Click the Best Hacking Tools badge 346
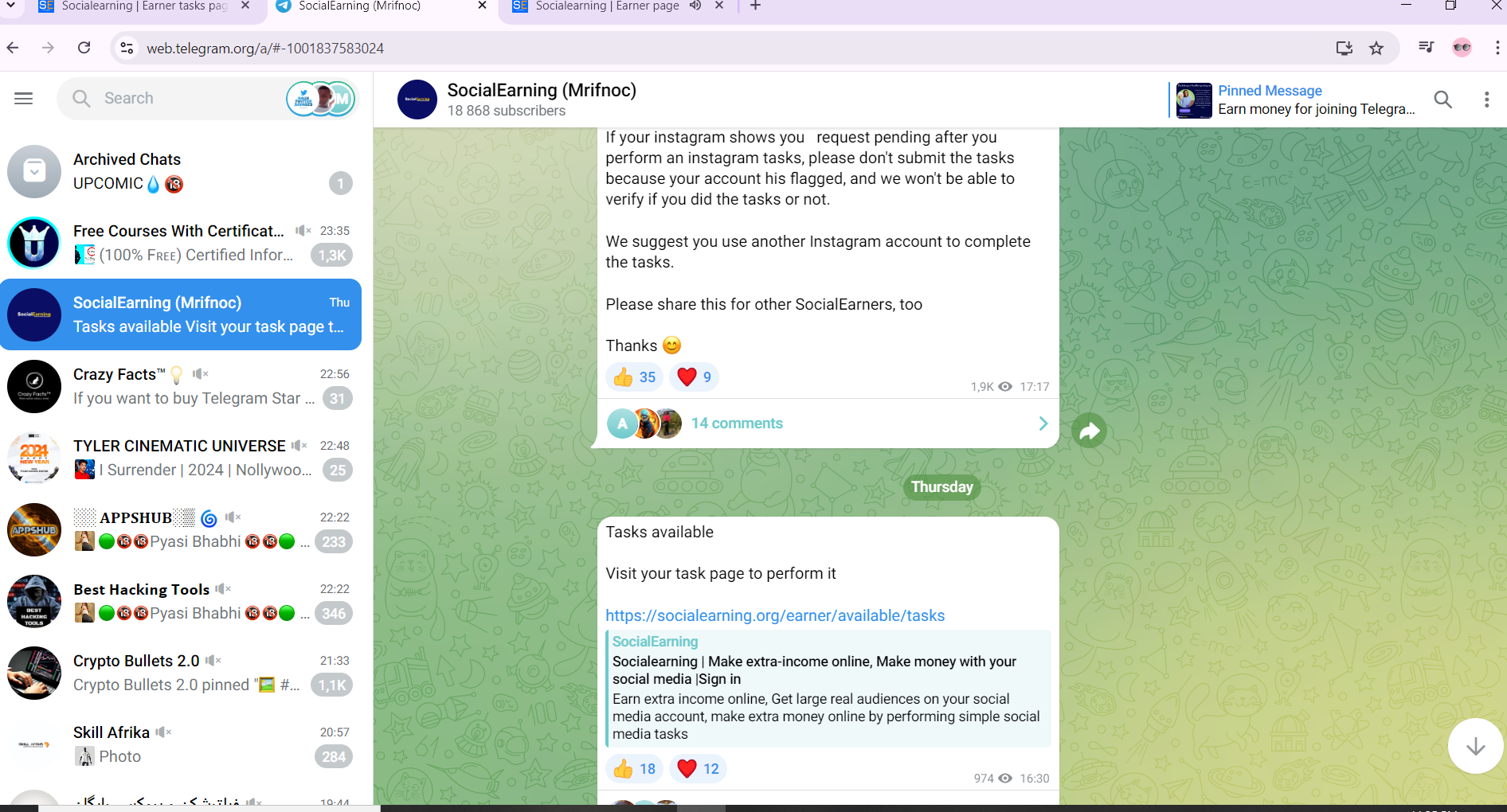Image resolution: width=1507 pixels, height=812 pixels. [334, 614]
